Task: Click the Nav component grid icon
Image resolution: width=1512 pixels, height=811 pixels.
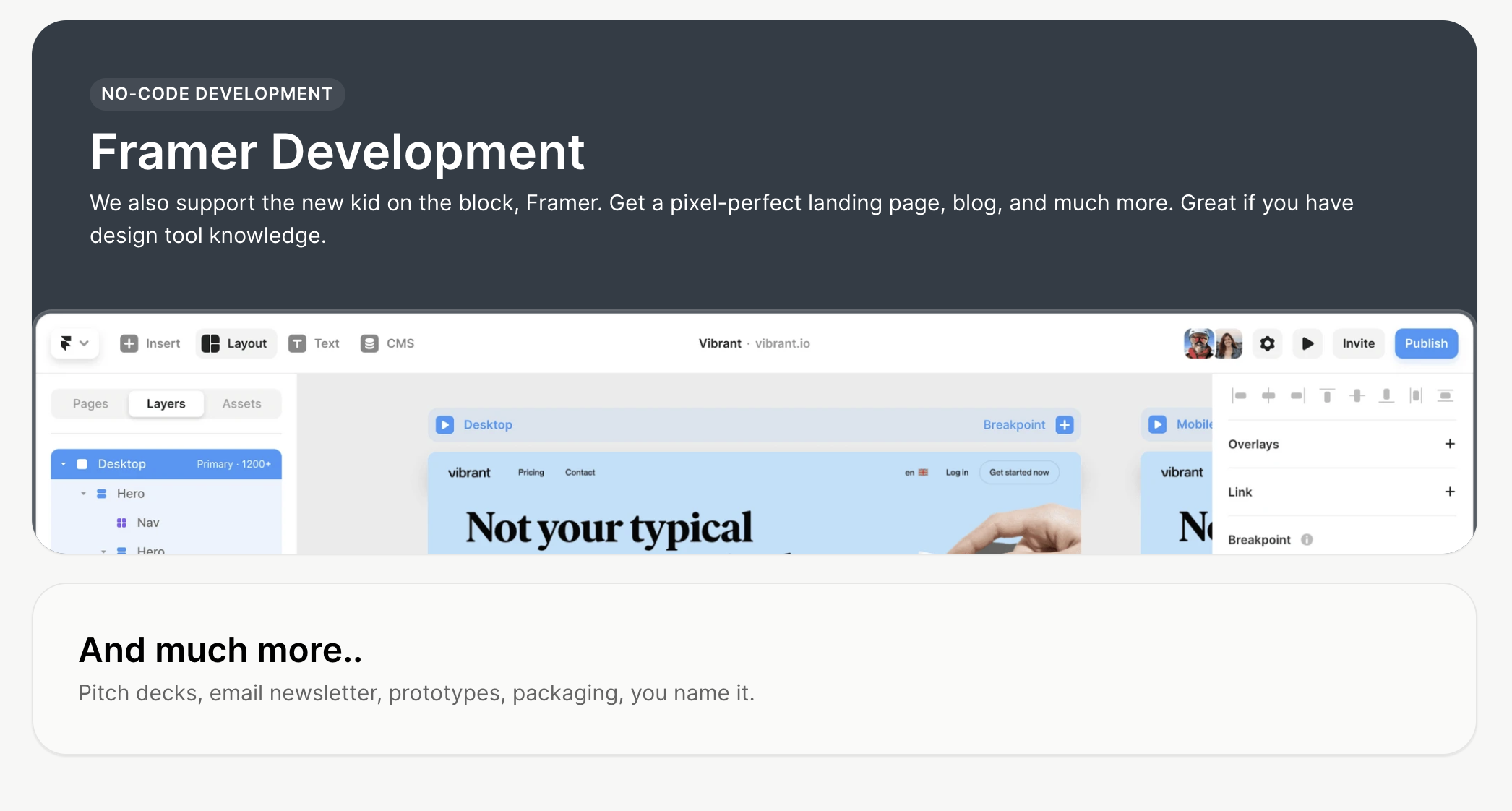Action: [x=121, y=523]
